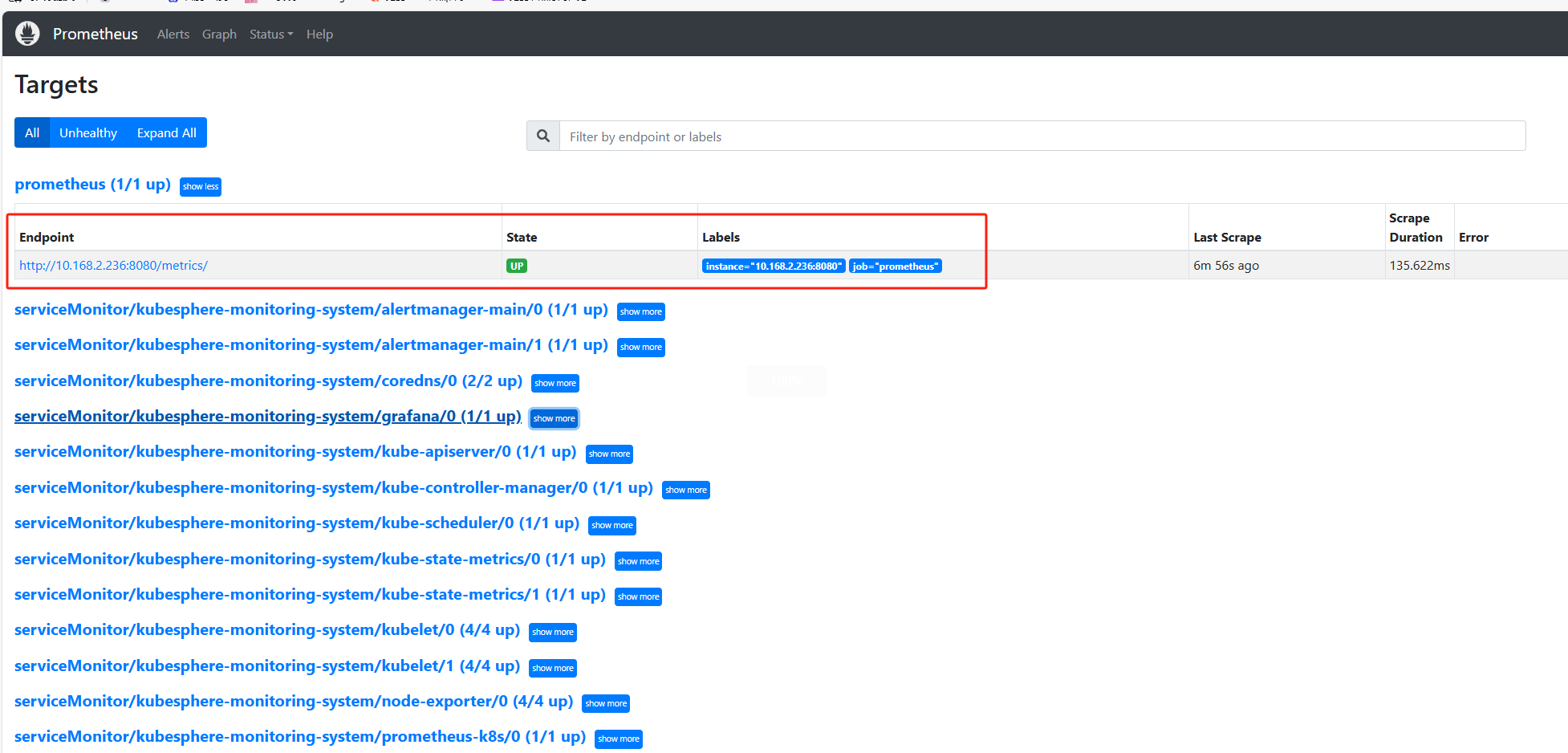1568x753 pixels.
Task: Expand alertmanager-main/0 with show more
Action: point(641,311)
